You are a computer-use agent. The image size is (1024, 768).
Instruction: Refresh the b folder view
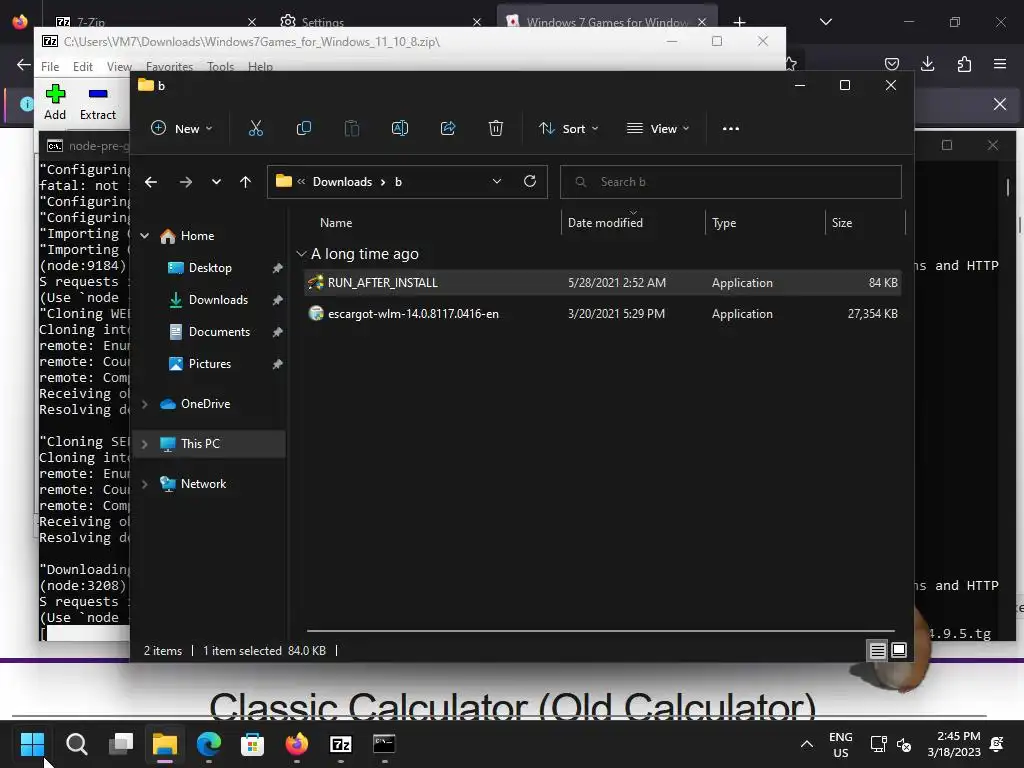[530, 181]
